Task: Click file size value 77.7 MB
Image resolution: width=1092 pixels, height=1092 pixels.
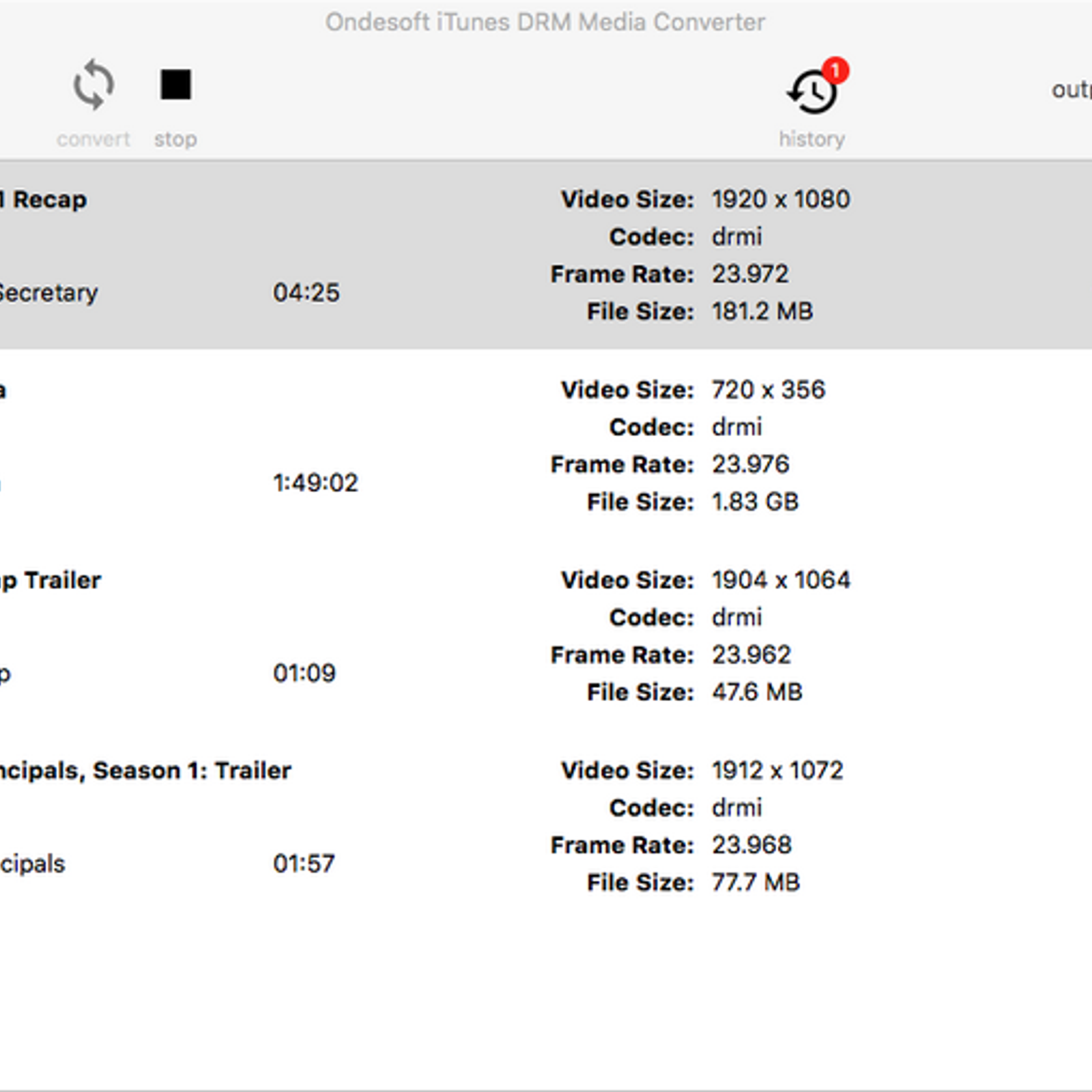Action: click(756, 883)
